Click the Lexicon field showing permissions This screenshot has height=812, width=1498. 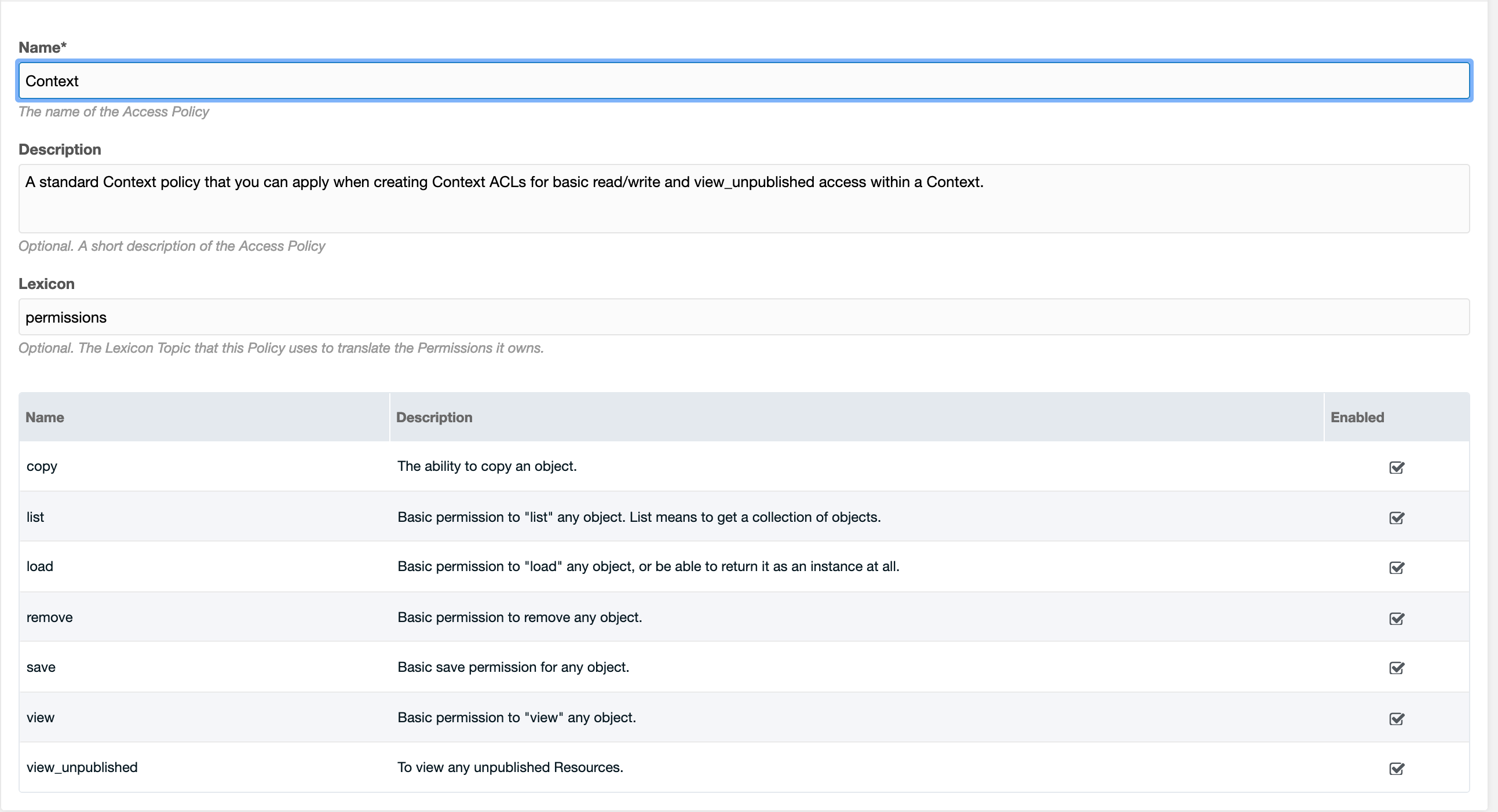click(x=743, y=317)
